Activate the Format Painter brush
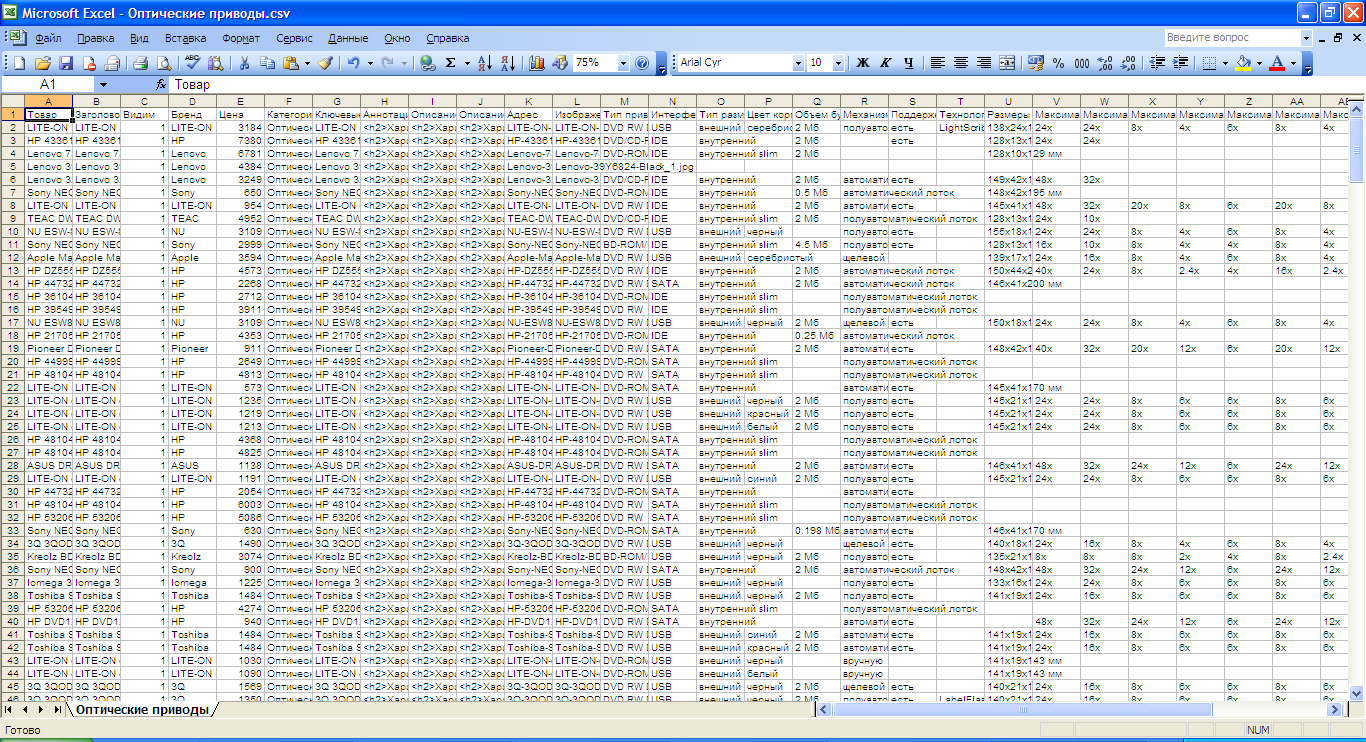The width and height of the screenshot is (1366, 742). tap(326, 63)
